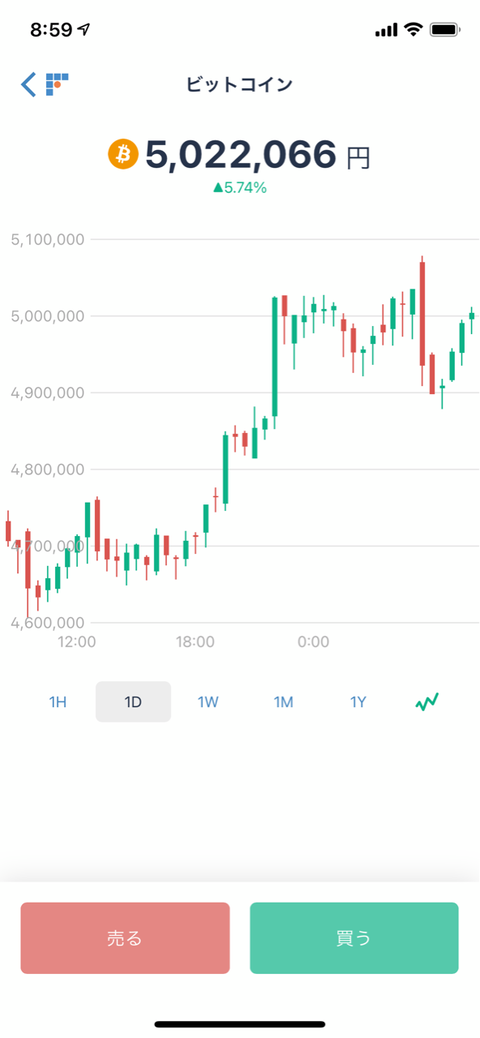Tap the cellular signal bars icon

tap(386, 30)
